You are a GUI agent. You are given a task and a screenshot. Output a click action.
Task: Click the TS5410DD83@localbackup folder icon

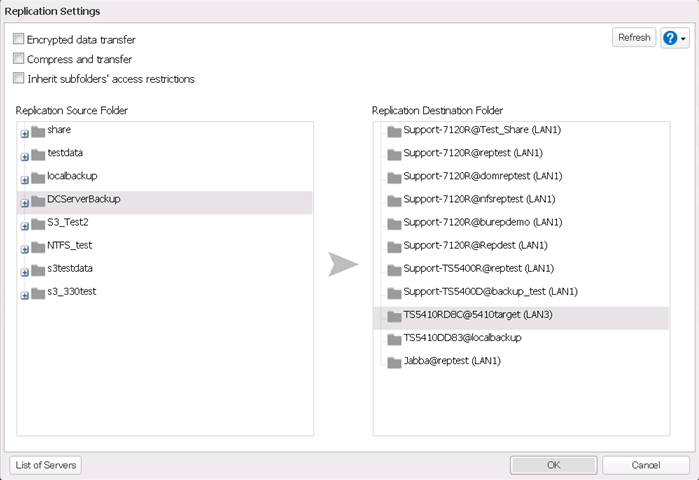394,339
